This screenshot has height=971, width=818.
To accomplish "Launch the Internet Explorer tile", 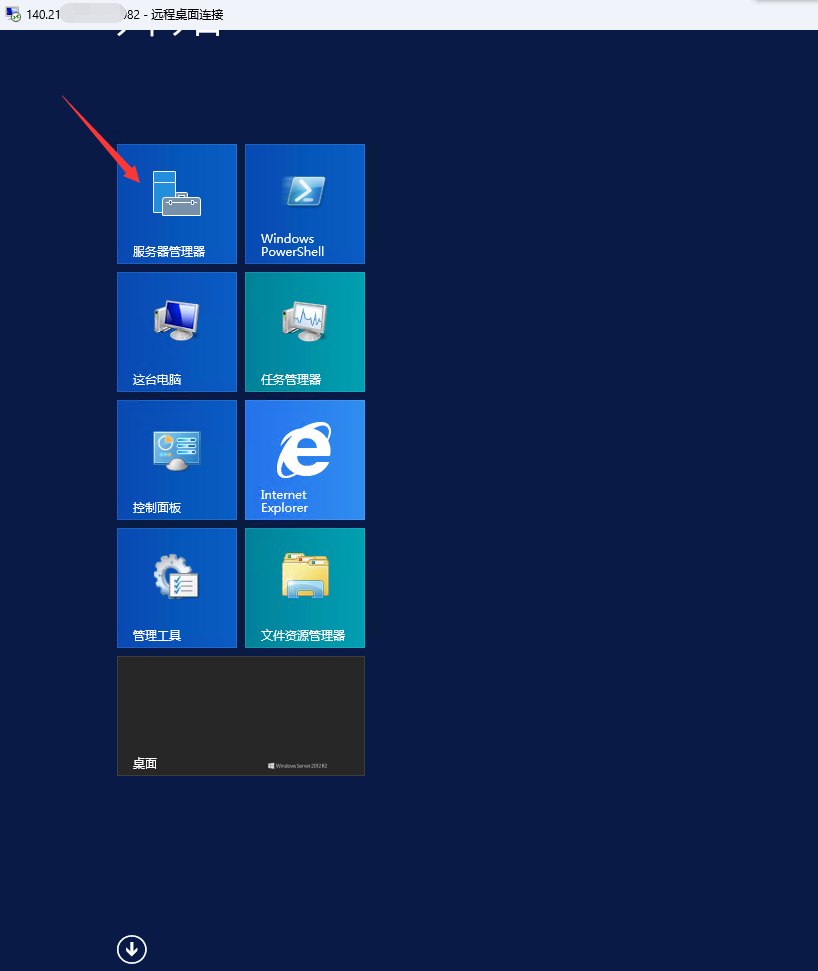I will click(x=305, y=460).
